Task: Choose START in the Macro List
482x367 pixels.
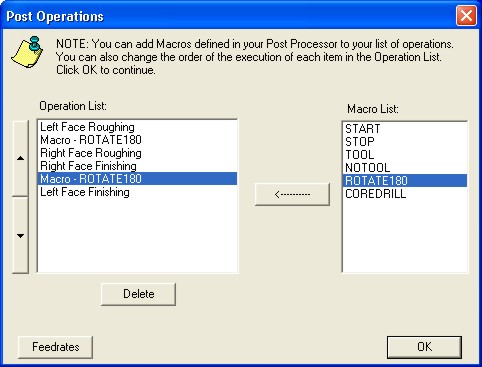Action: coord(405,129)
